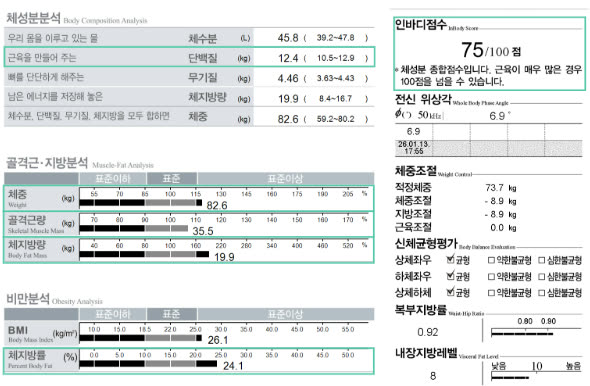Check 균형 box for 상체좌우
590x386 pixels.
pos(450,260)
